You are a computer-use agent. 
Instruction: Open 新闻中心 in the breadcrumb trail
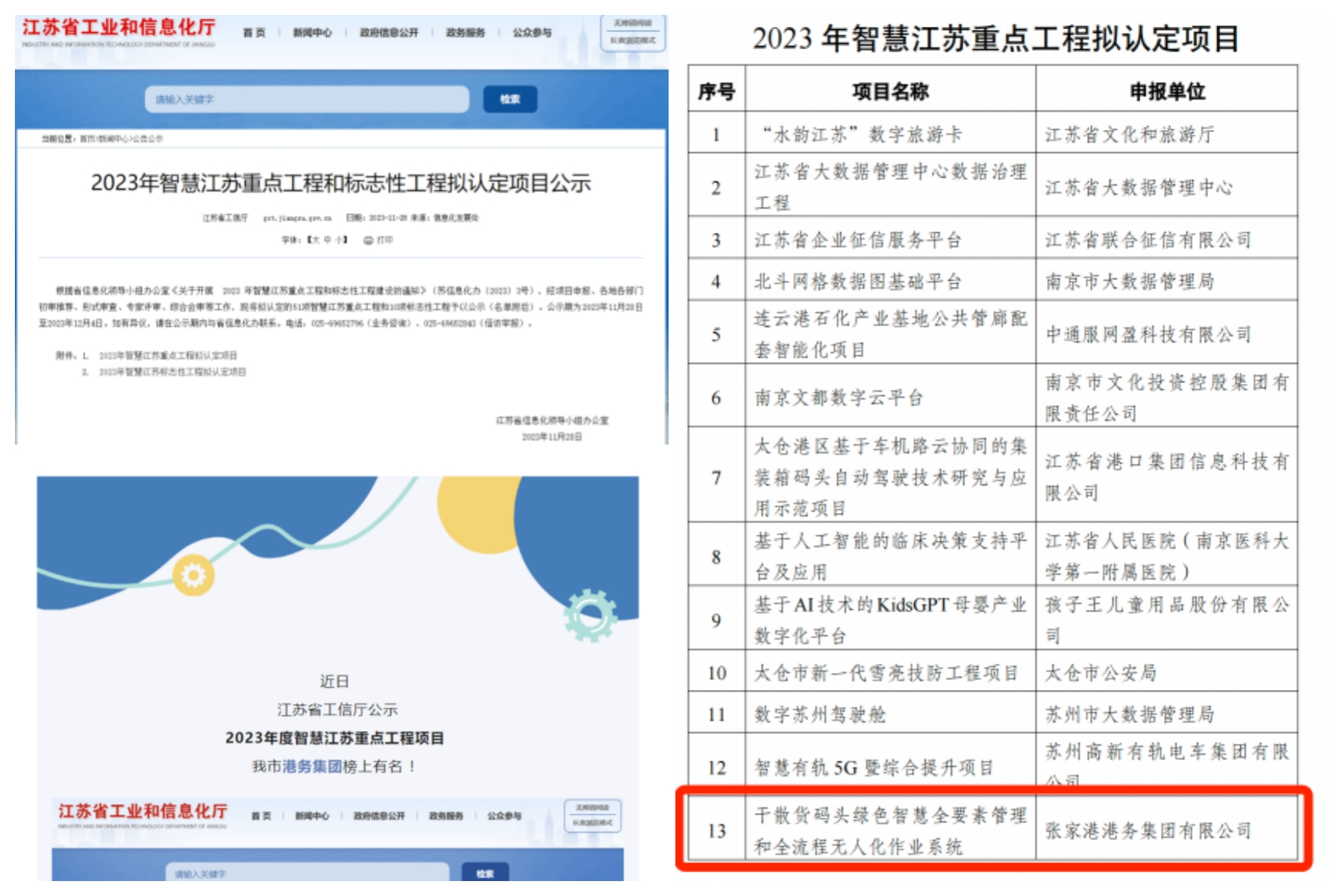pos(113,139)
